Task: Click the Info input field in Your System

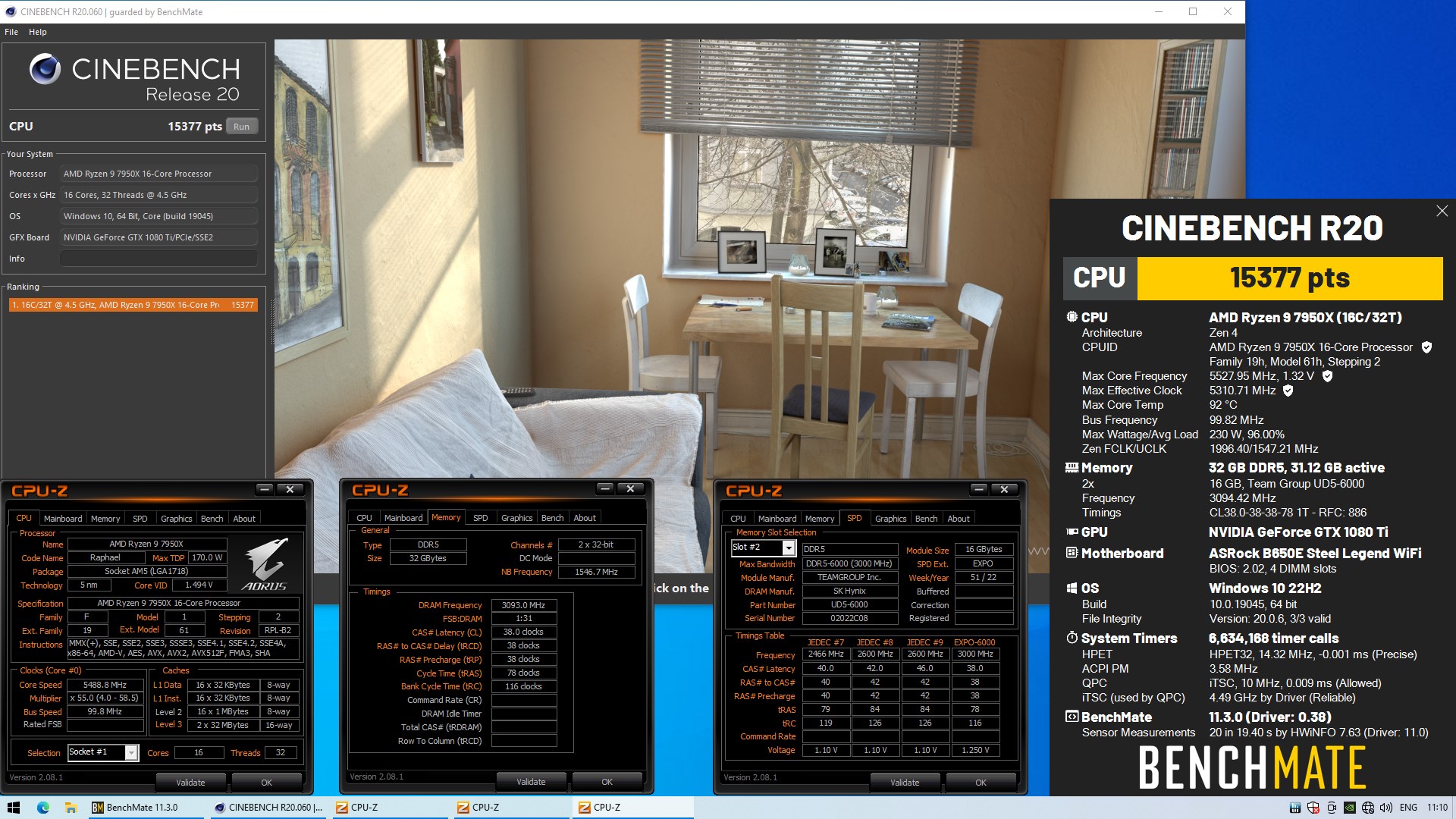Action: point(158,259)
